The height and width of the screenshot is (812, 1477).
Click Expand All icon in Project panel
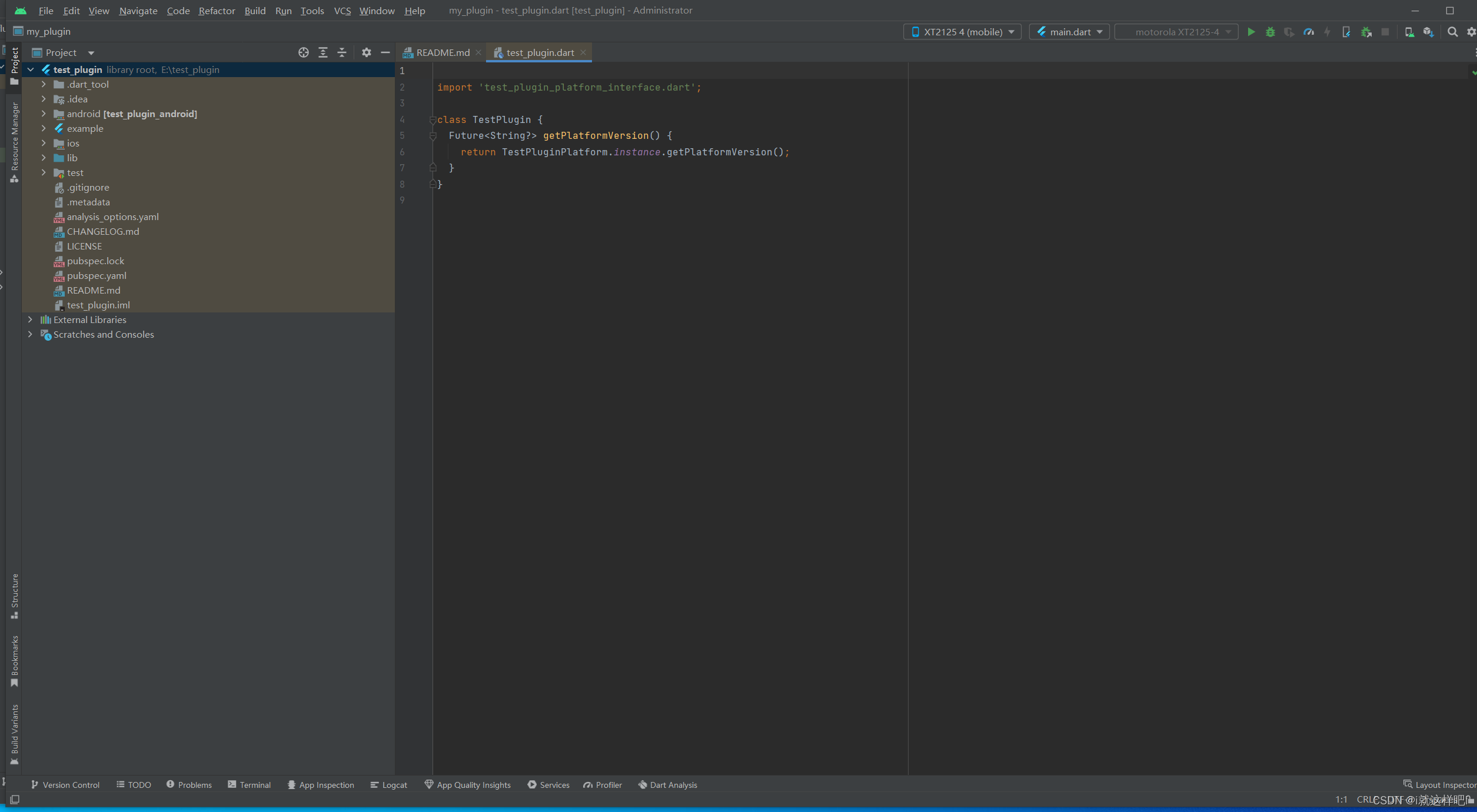point(323,52)
